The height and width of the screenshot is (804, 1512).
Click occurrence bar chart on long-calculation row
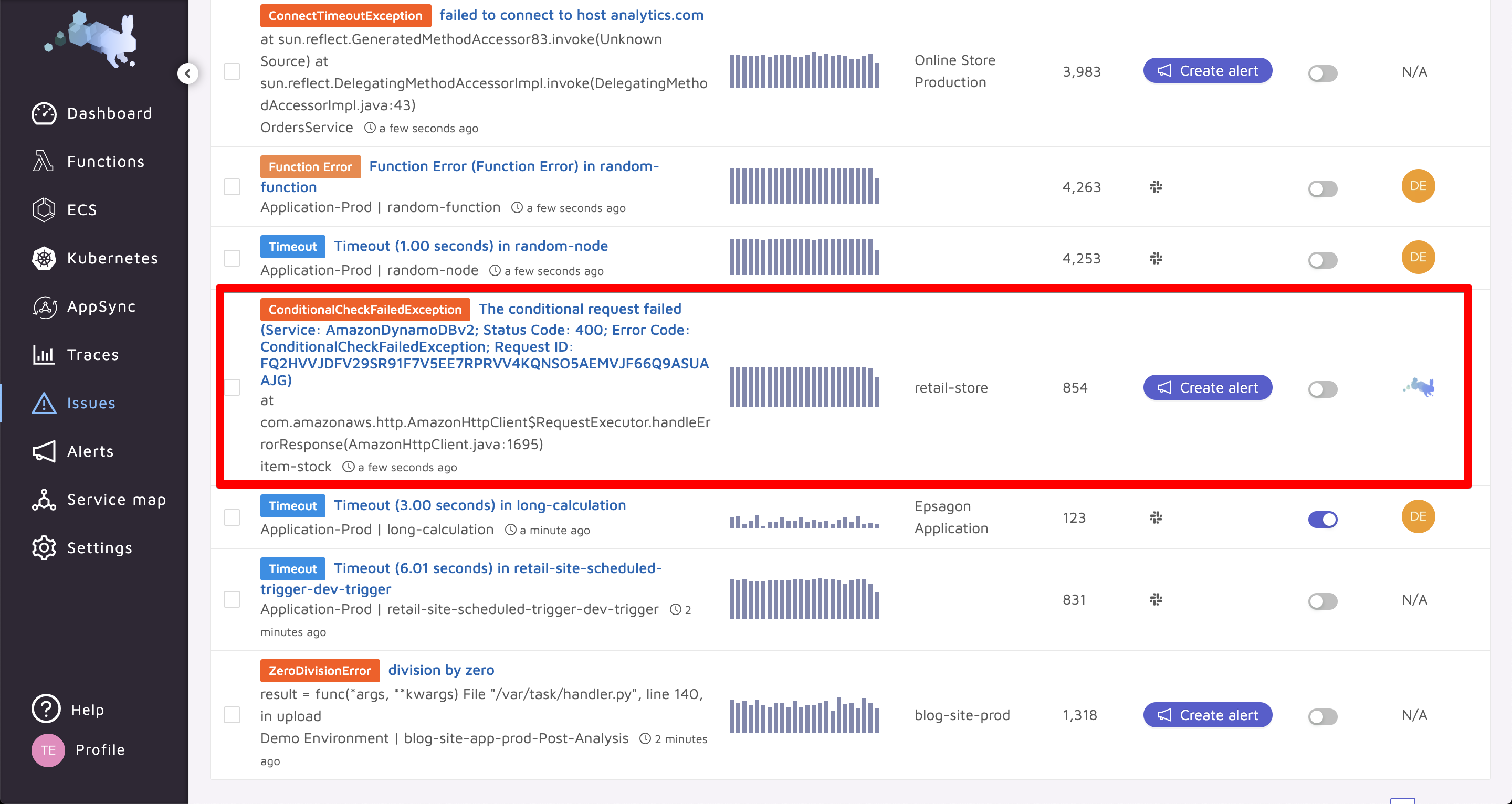pos(804,522)
